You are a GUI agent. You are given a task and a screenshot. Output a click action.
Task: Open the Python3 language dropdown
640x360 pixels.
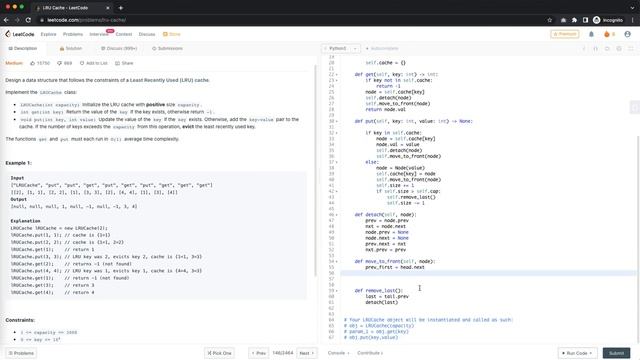tap(341, 49)
